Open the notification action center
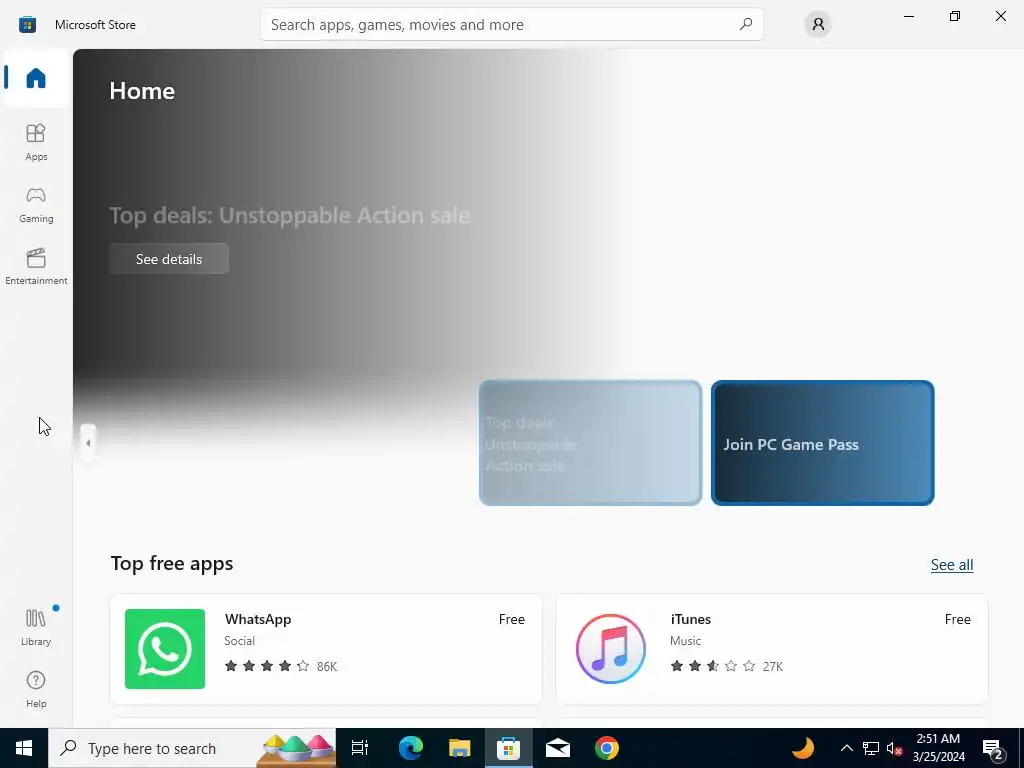 (x=993, y=749)
